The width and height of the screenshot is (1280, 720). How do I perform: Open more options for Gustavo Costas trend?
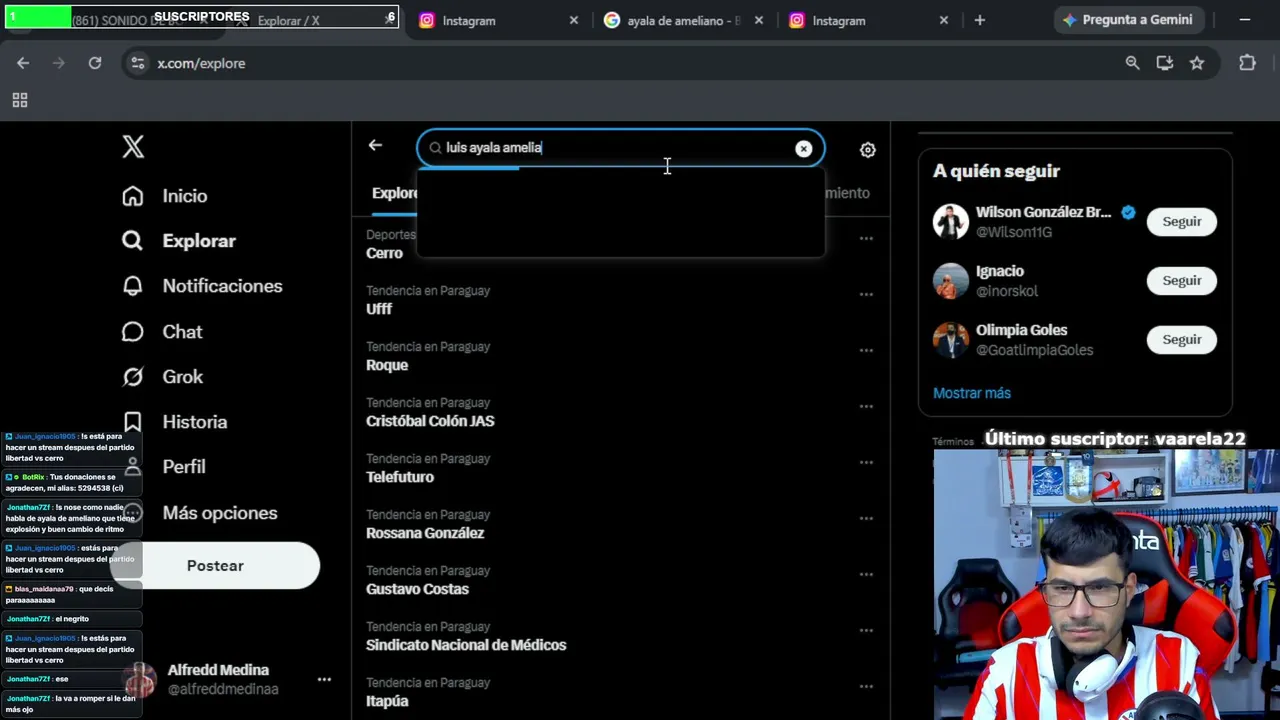tap(866, 575)
